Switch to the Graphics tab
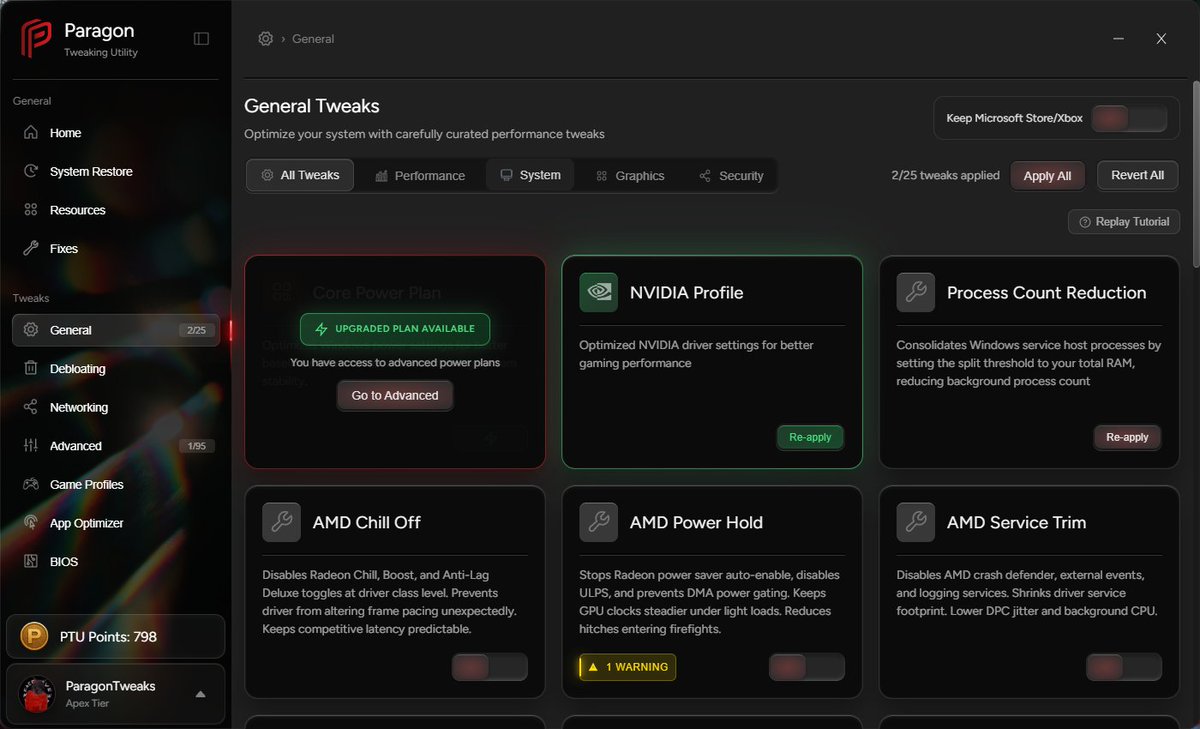1200x729 pixels. click(x=630, y=175)
